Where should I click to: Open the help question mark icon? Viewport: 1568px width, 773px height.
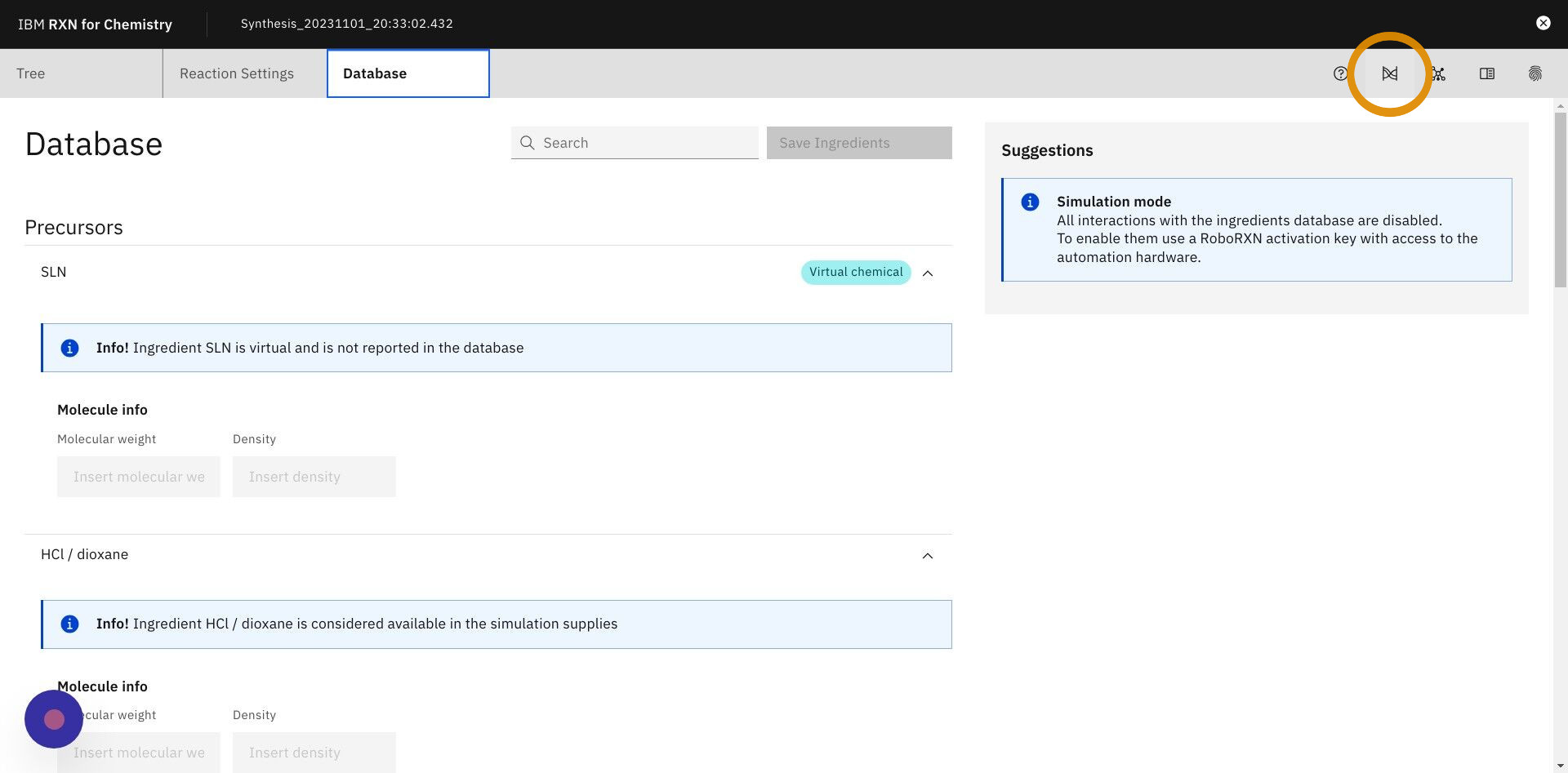[1340, 73]
